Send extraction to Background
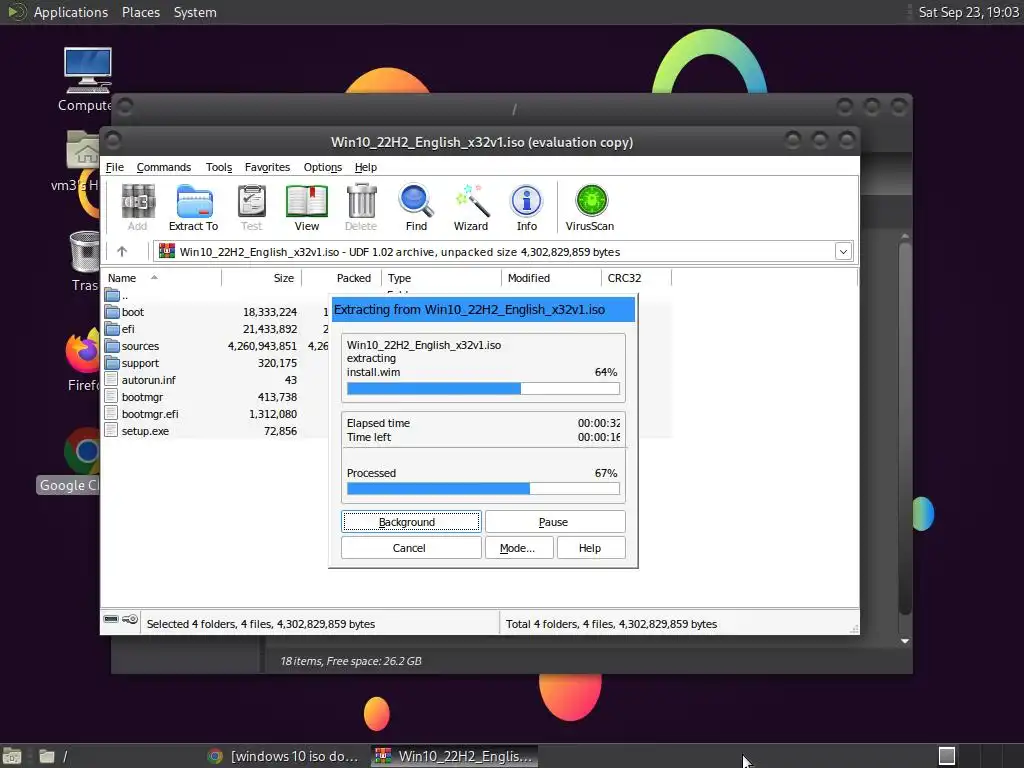 (411, 522)
